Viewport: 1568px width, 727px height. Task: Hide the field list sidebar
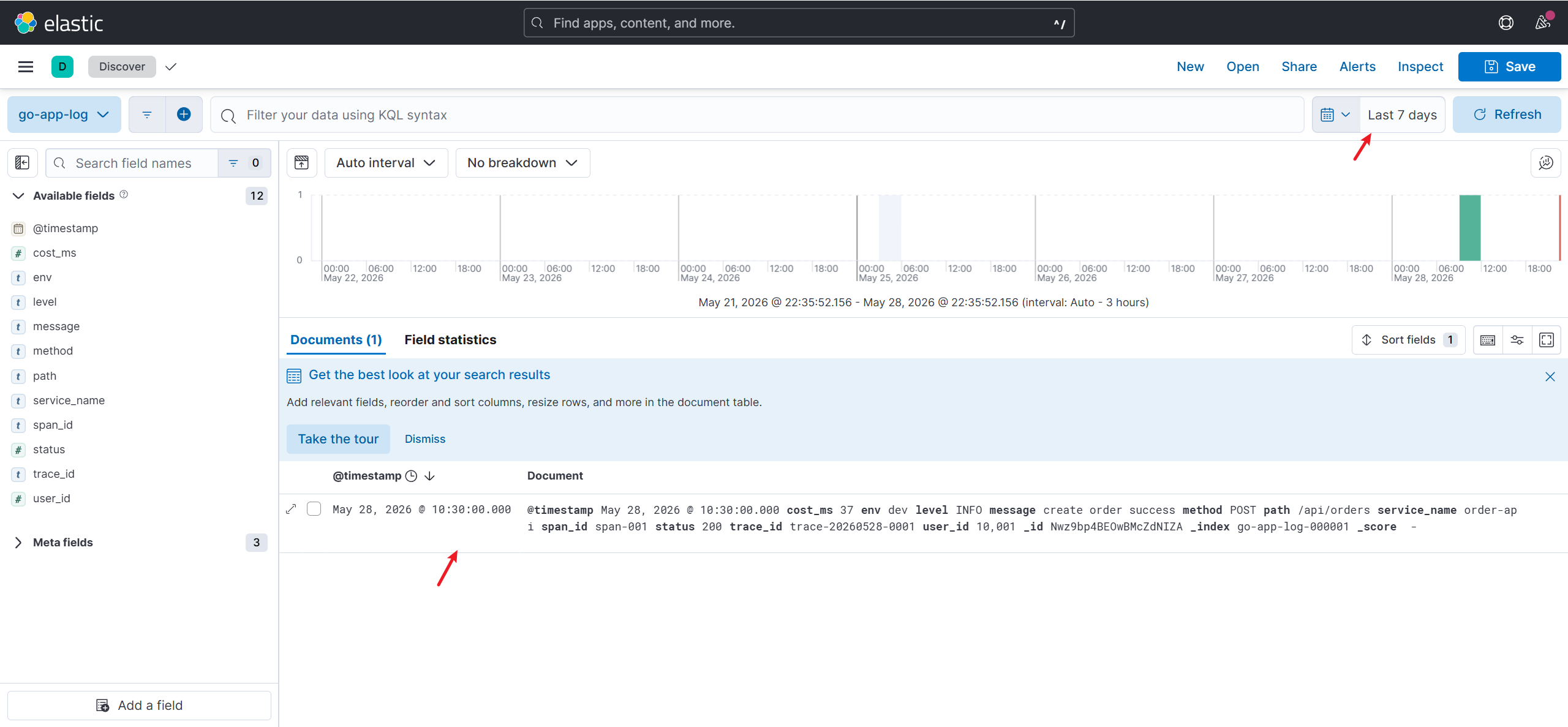23,163
